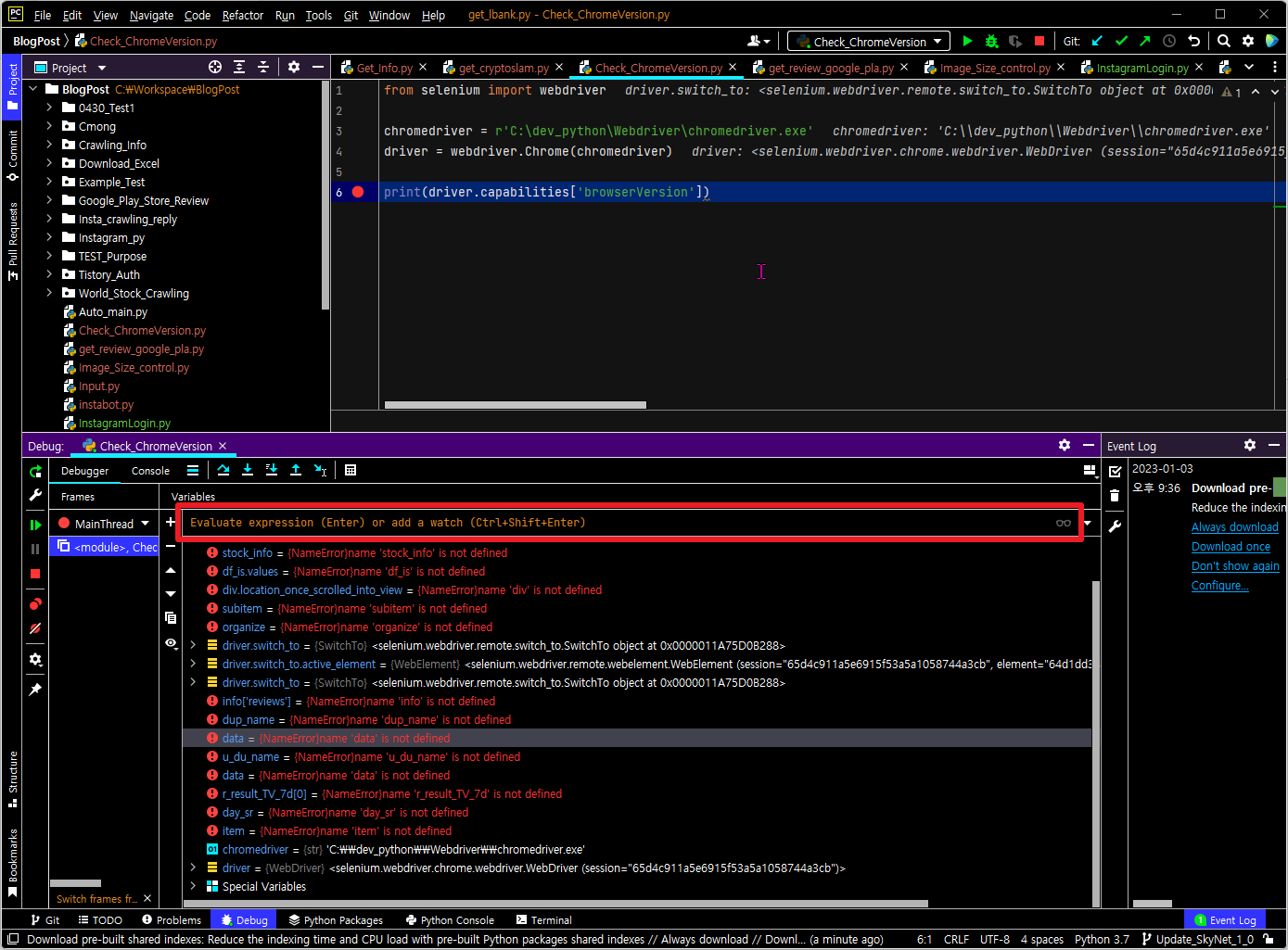Viewport: 1288px width, 950px height.
Task: Stop debug session red square in side toolbar
Action: point(35,574)
